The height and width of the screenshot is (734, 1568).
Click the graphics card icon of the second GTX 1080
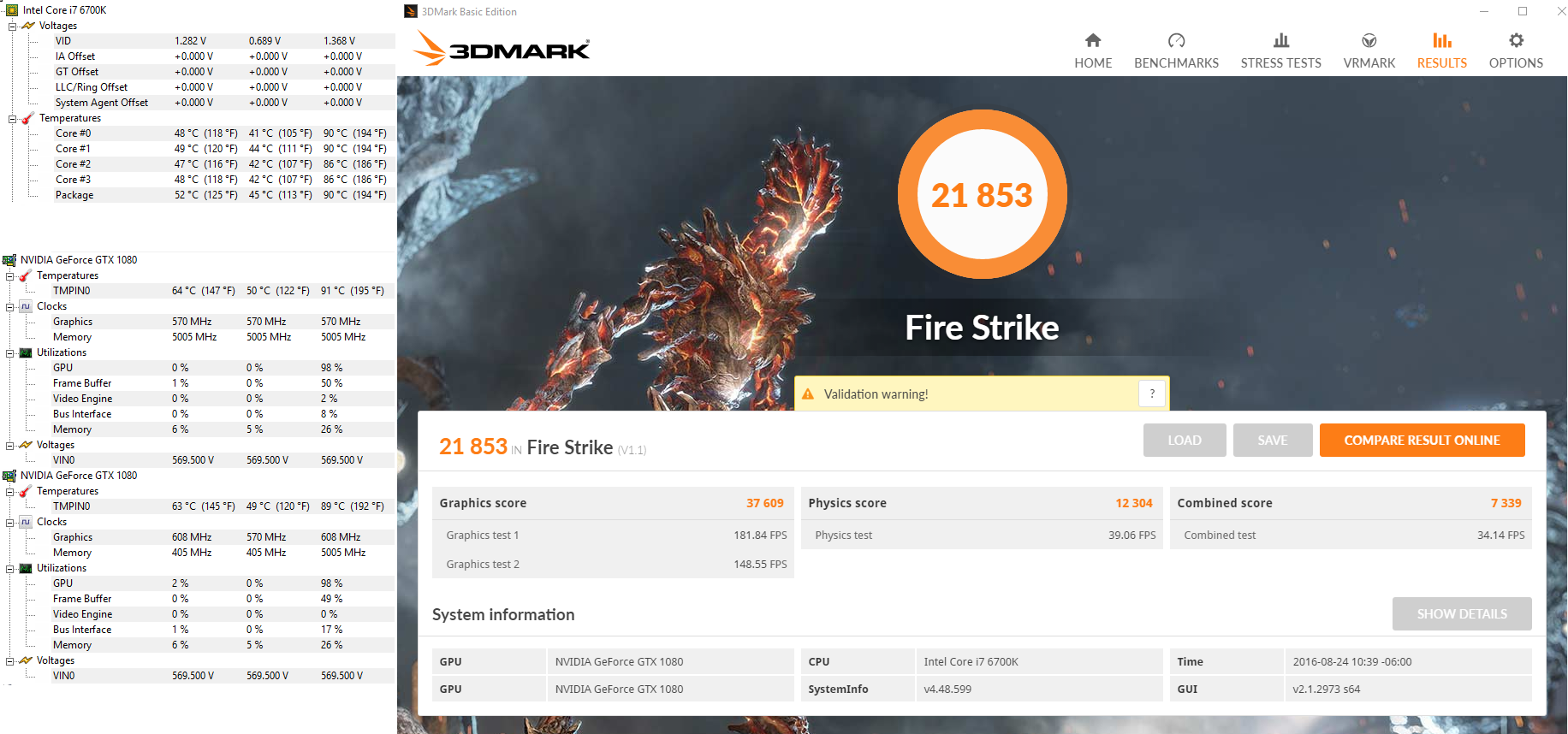coord(9,476)
